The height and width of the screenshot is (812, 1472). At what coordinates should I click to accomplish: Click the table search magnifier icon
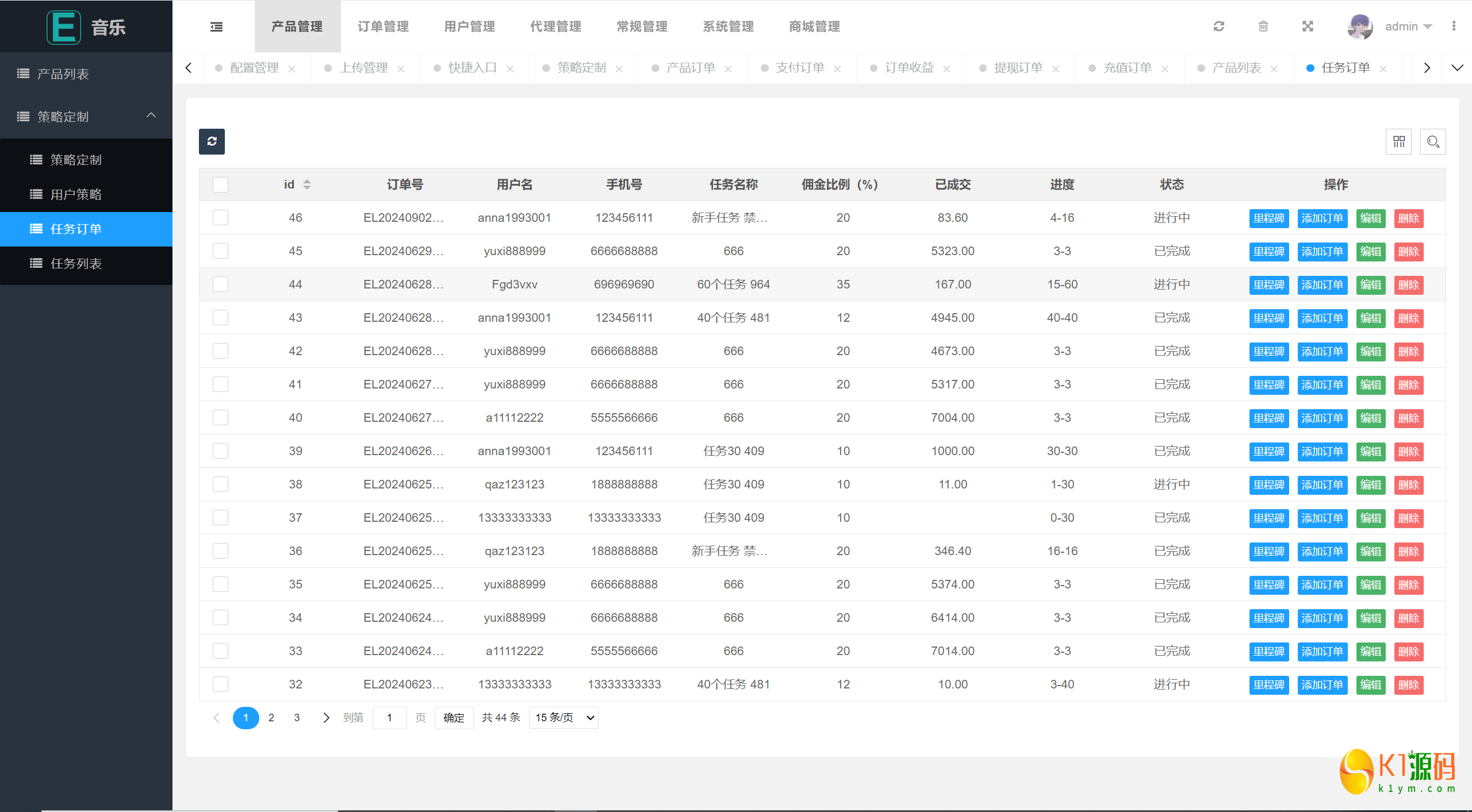1433,142
